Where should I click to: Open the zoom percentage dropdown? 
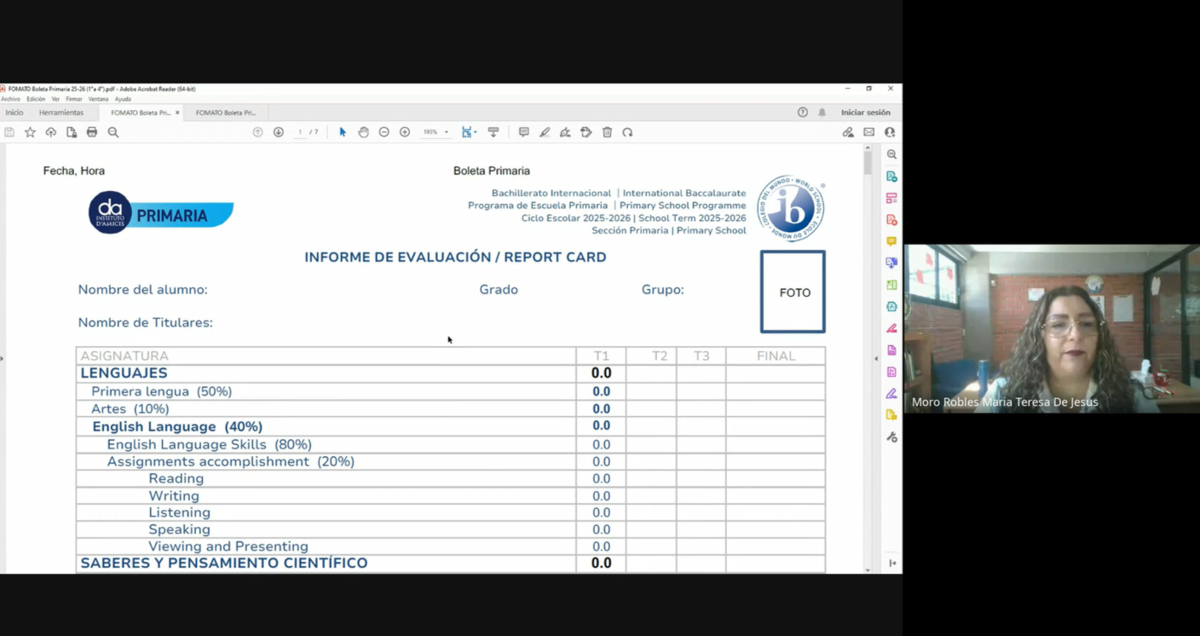446,132
